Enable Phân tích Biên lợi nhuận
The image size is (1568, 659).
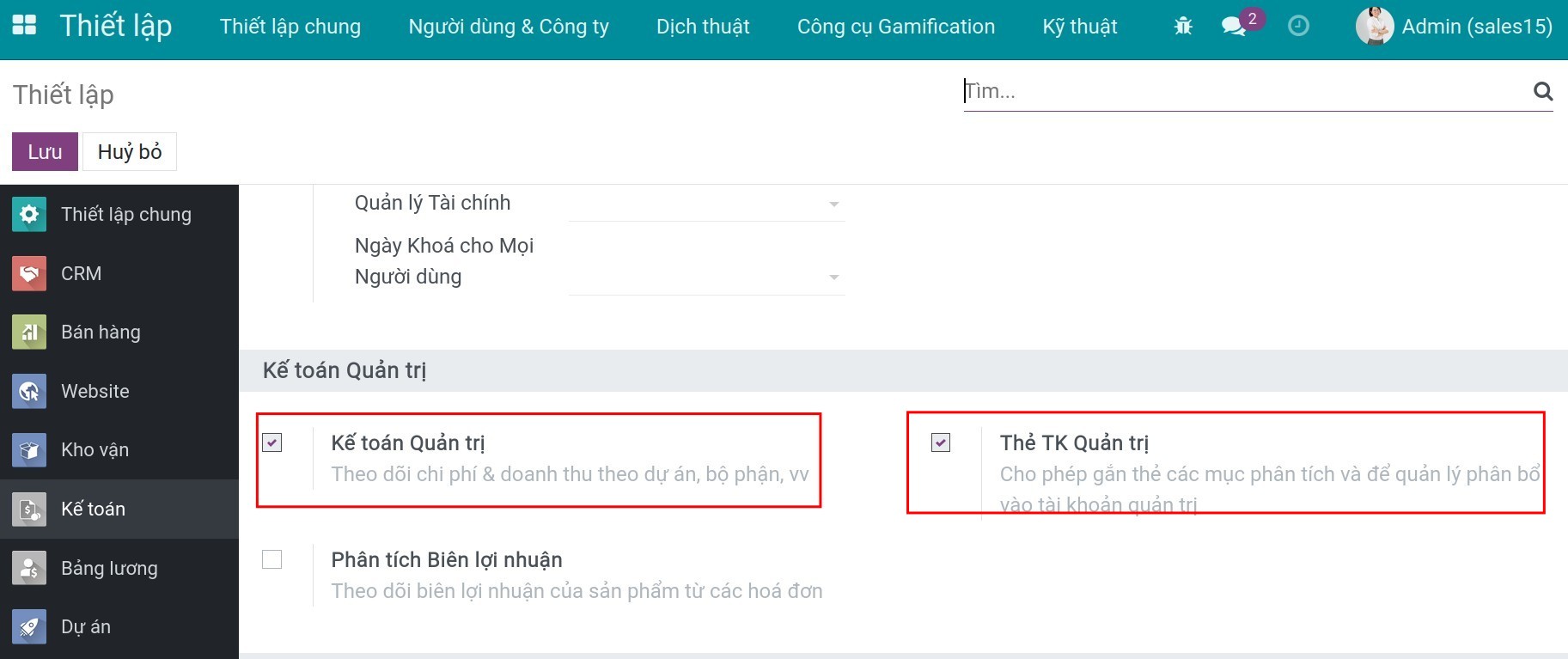(x=273, y=559)
